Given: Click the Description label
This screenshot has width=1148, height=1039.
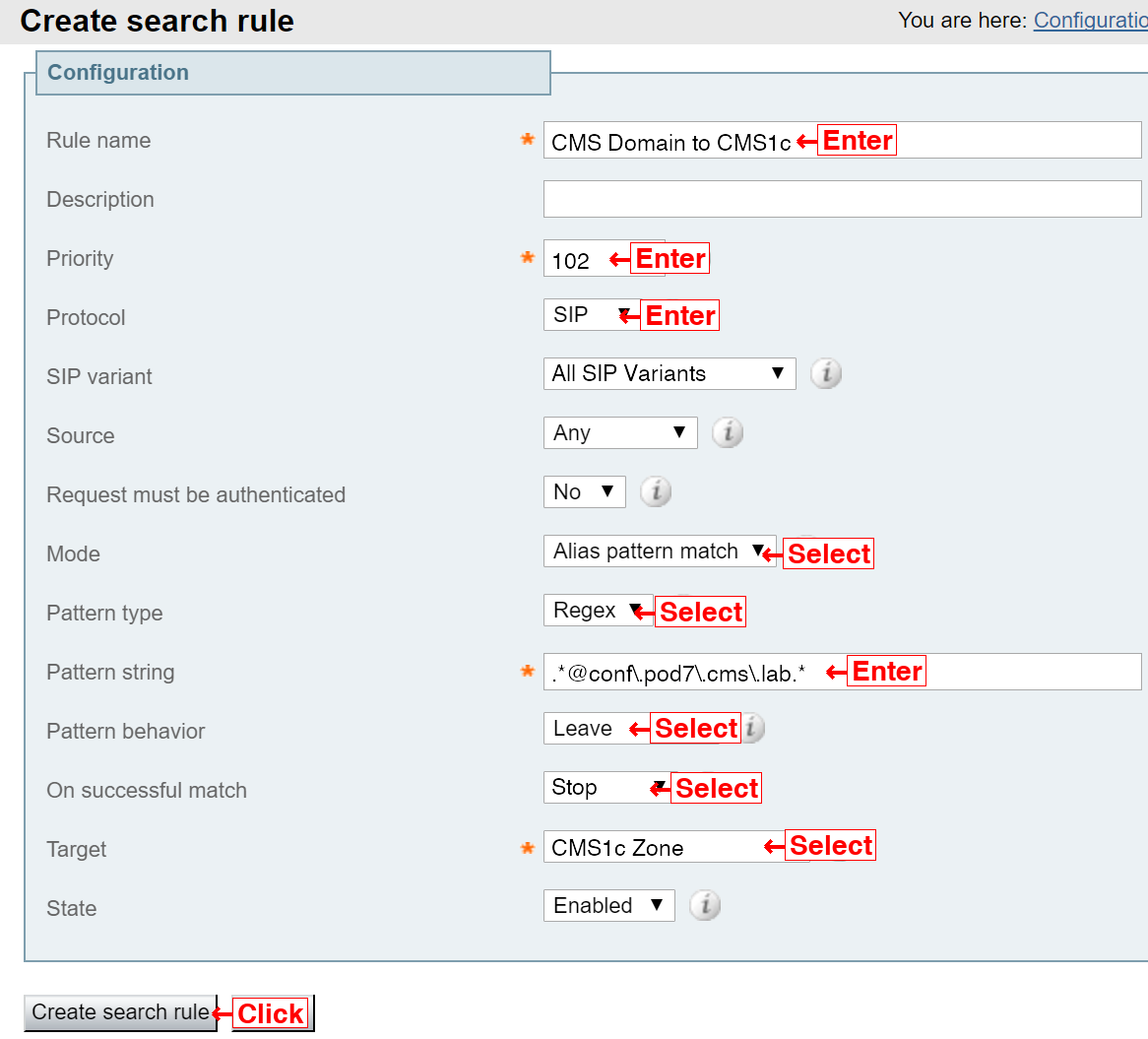Looking at the screenshot, I should pos(100,199).
